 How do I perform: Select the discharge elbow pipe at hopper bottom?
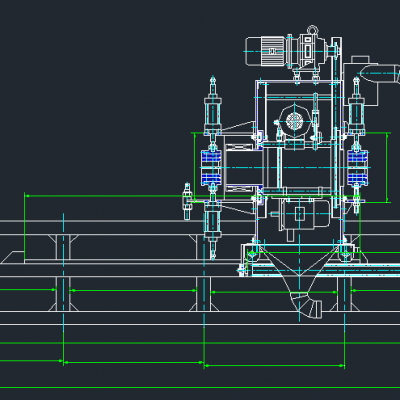(x=307, y=305)
